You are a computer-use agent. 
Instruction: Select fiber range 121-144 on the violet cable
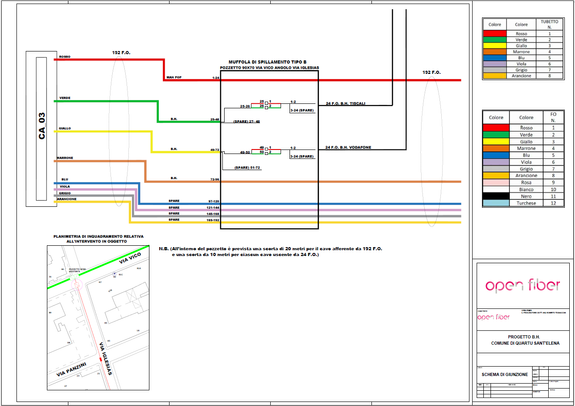click(x=213, y=208)
